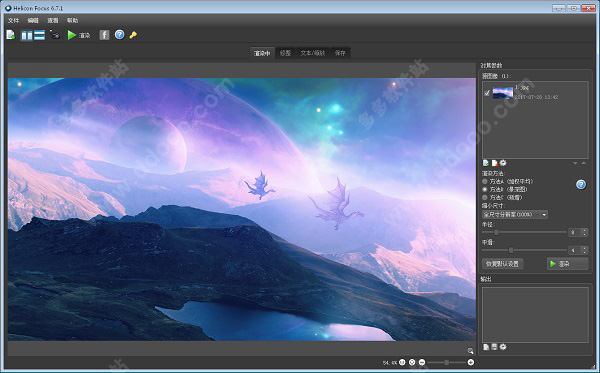The width and height of the screenshot is (600, 373).
Task: Click the 渲染 render button in side panel
Action: (x=567, y=264)
